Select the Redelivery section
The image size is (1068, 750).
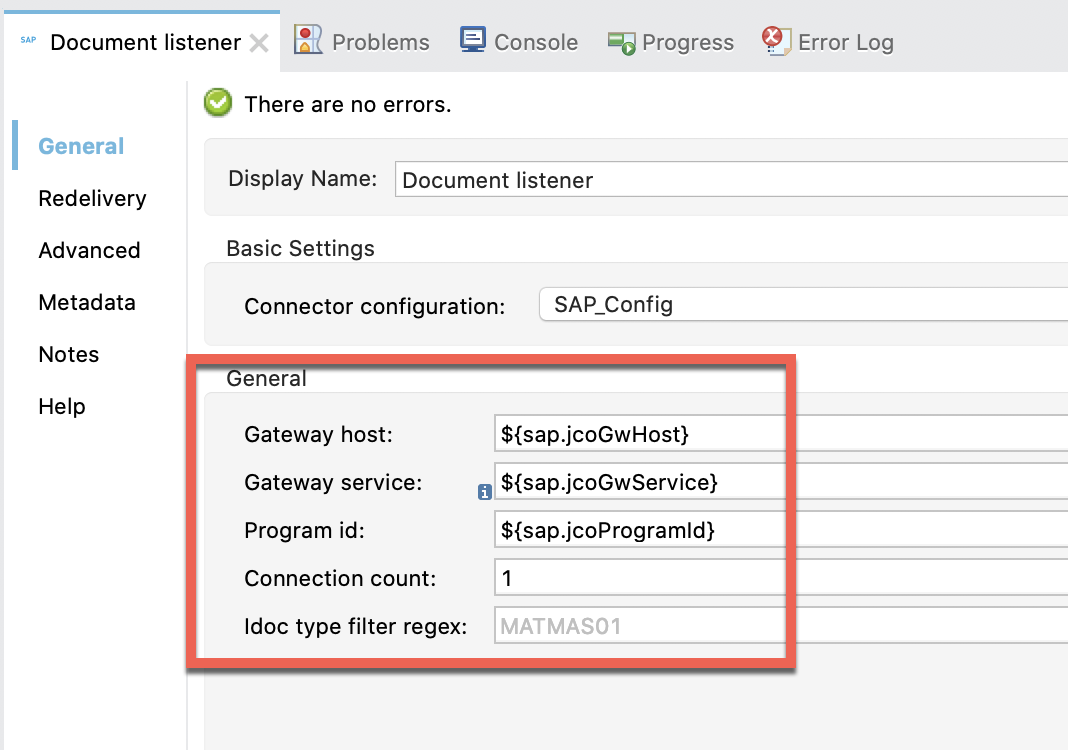[92, 198]
